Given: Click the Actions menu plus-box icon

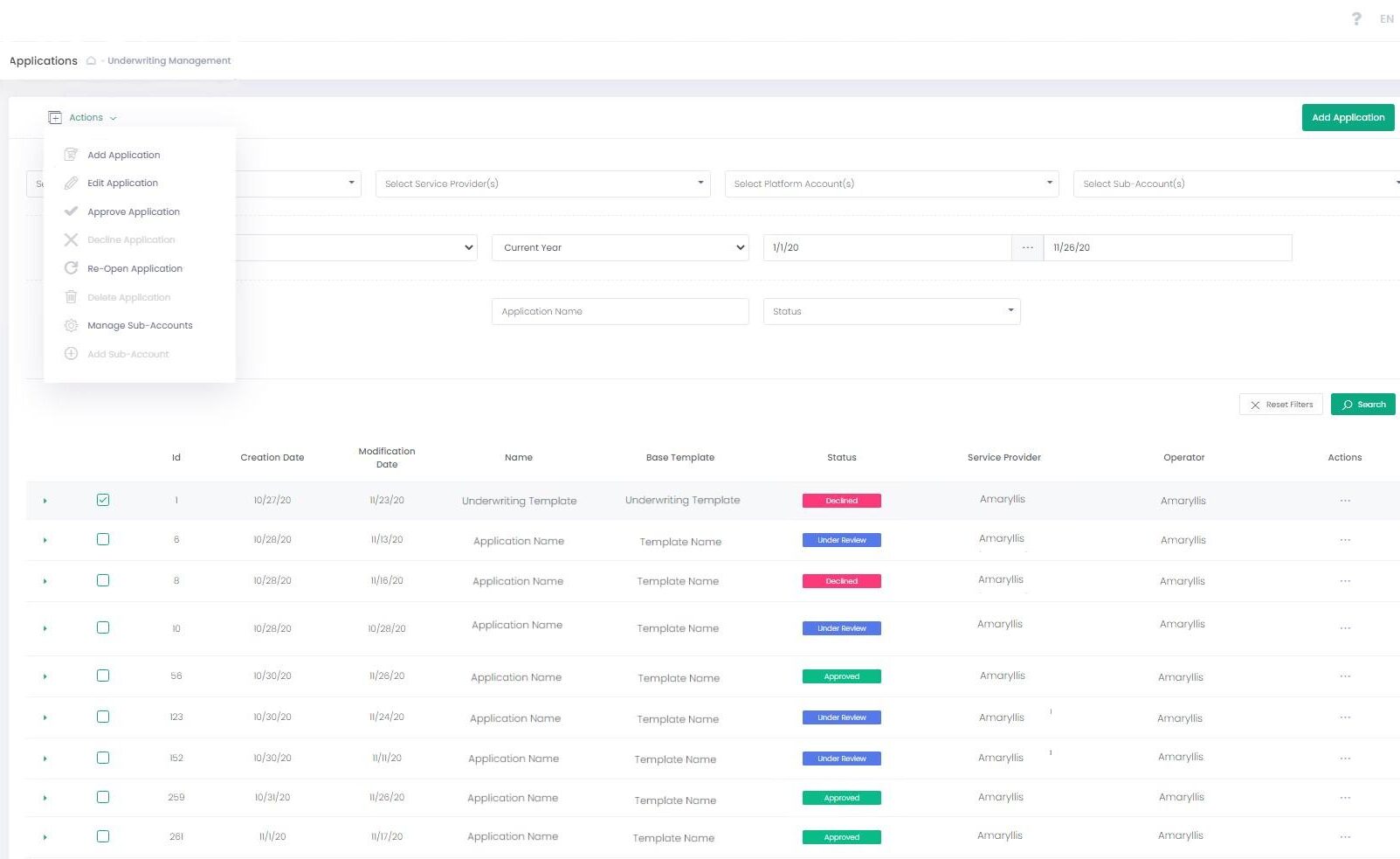Looking at the screenshot, I should click(55, 117).
